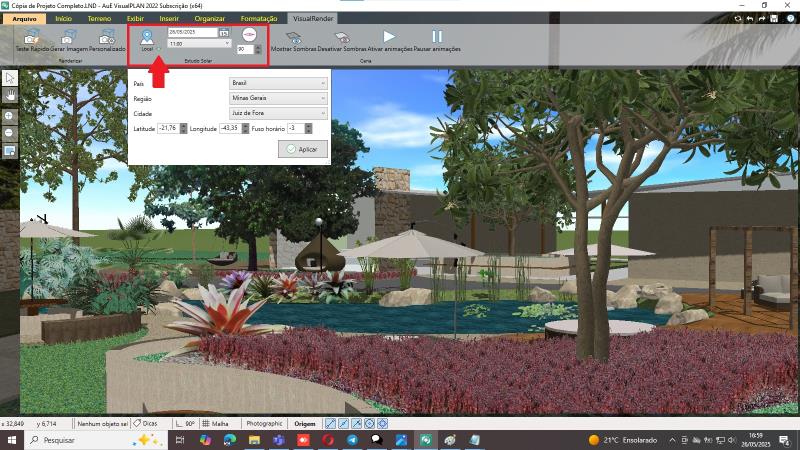The image size is (800, 450).
Task: Open the Personalizado render settings
Action: pos(107,38)
